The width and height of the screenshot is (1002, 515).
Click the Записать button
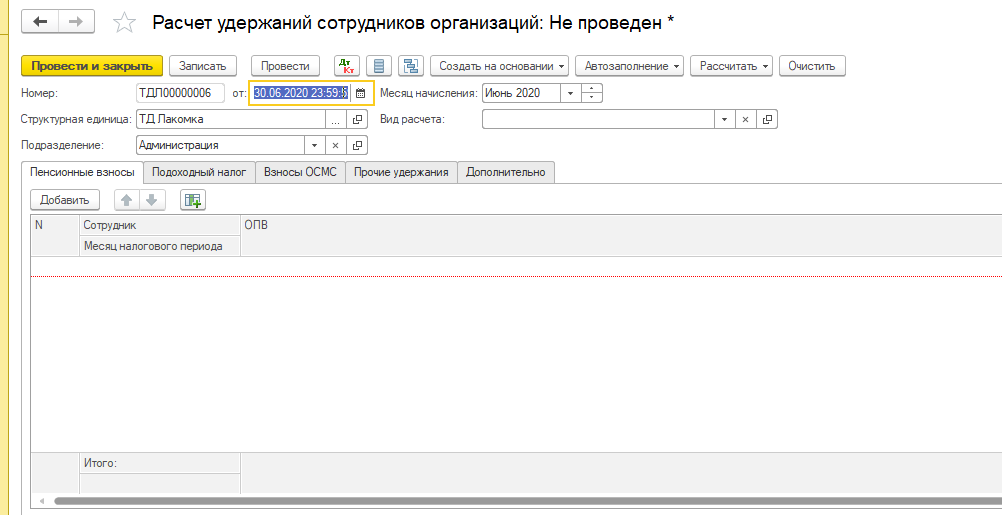(x=203, y=66)
